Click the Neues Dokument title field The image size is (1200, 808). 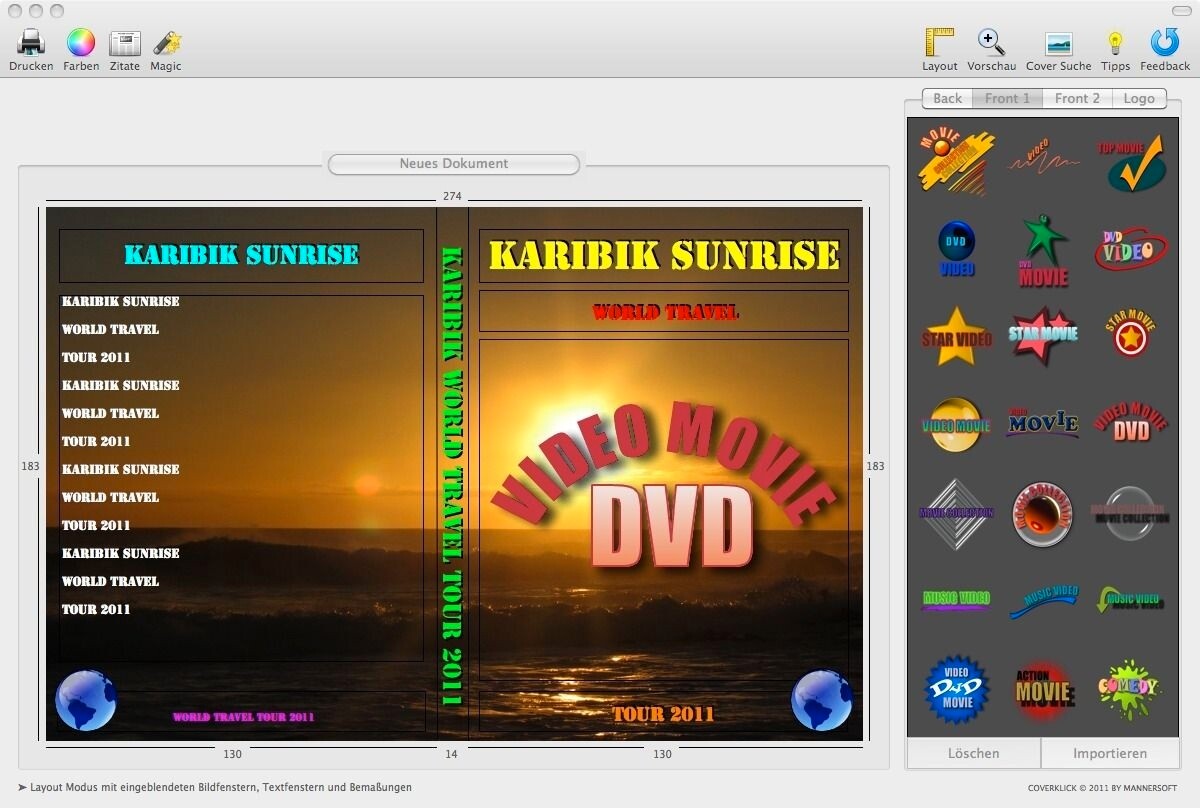coord(454,164)
